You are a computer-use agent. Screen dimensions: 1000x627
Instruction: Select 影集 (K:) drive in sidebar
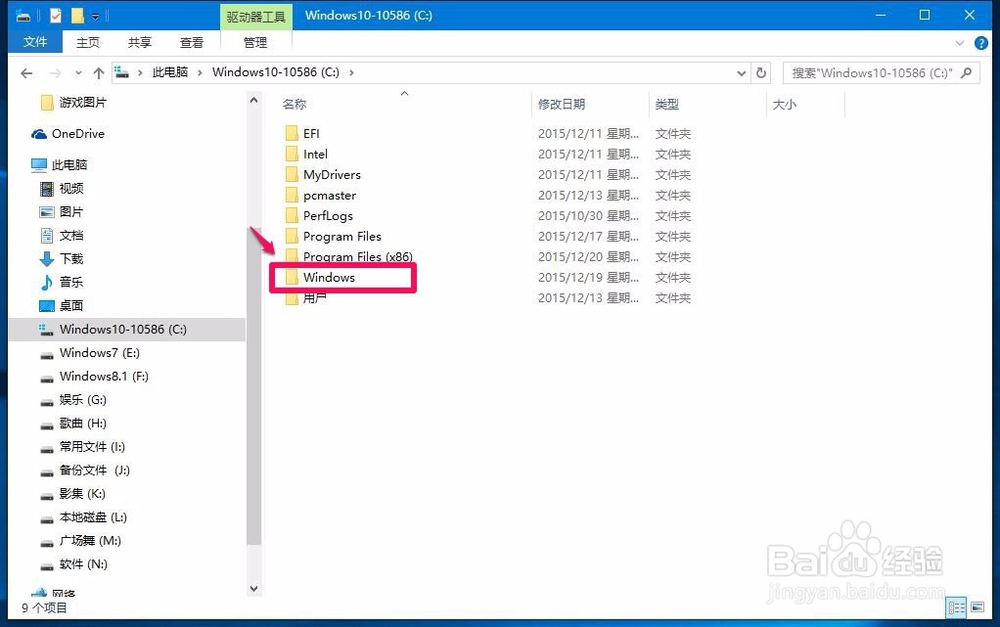click(82, 494)
